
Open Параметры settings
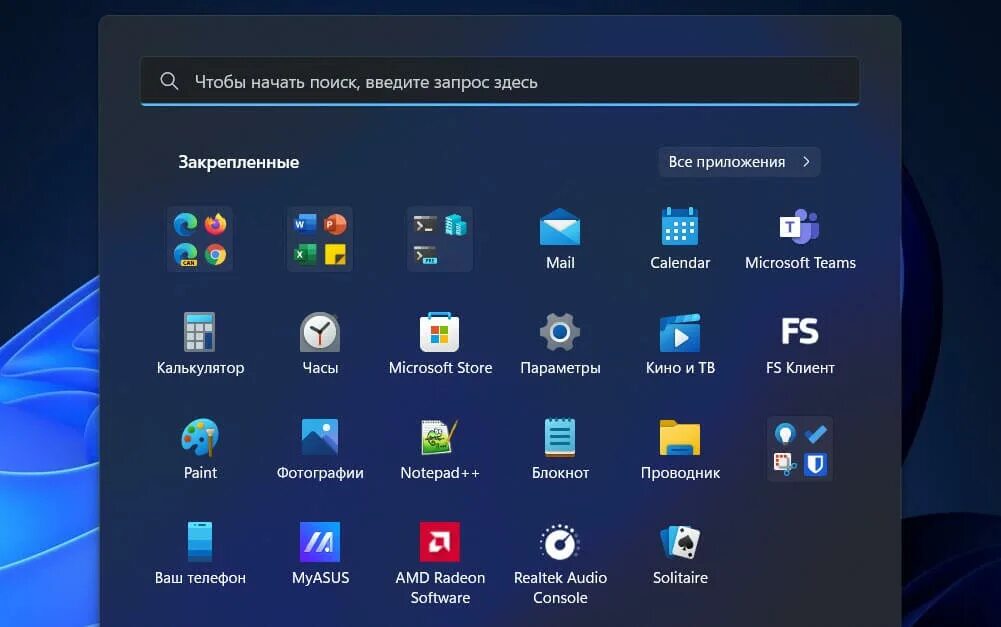tap(560, 344)
